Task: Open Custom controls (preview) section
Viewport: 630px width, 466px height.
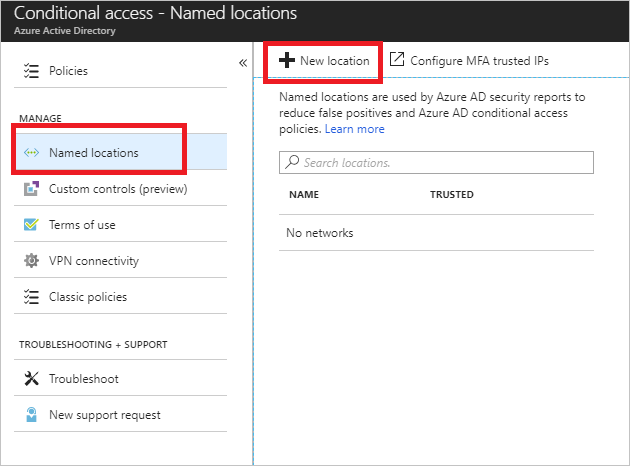Action: coord(117,189)
